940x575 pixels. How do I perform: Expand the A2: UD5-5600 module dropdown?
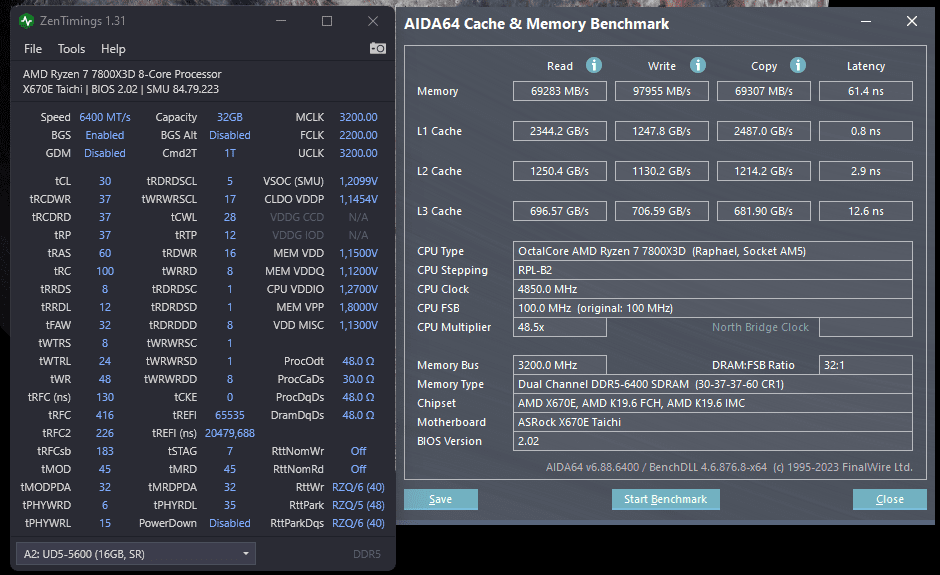[135, 553]
